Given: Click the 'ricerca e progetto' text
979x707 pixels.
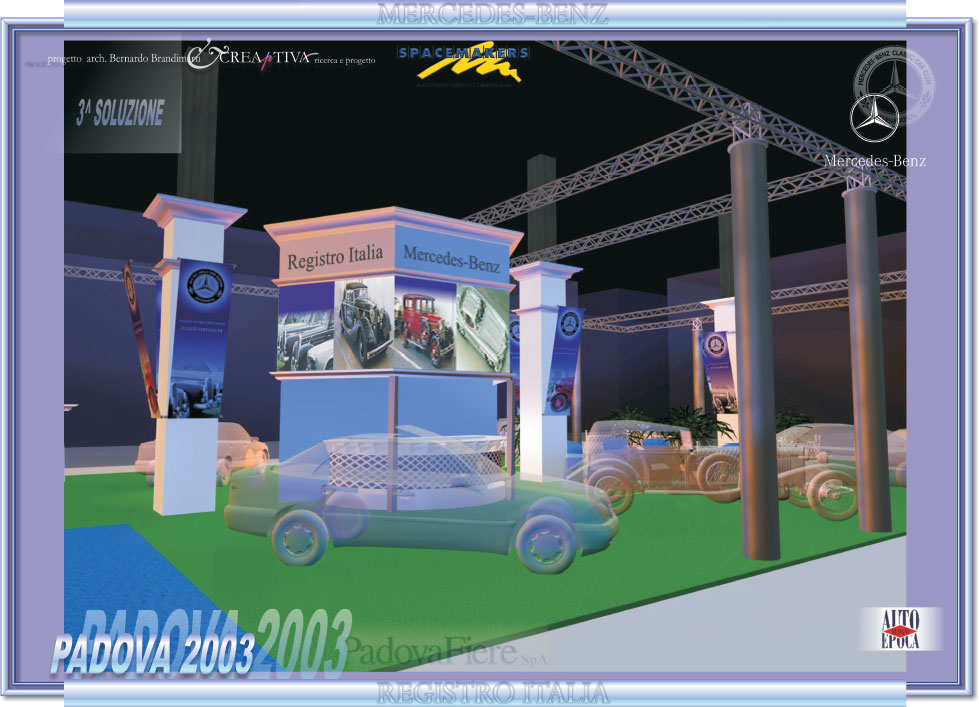Looking at the screenshot, I should click(x=345, y=61).
